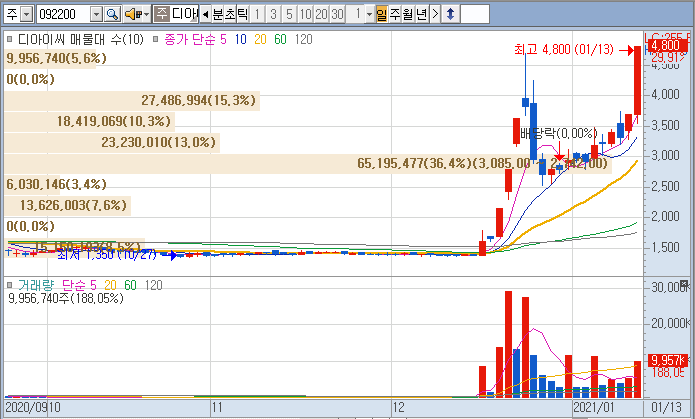Click the 3 interval button
Screen dimensions: 695x419
(x=273, y=14)
